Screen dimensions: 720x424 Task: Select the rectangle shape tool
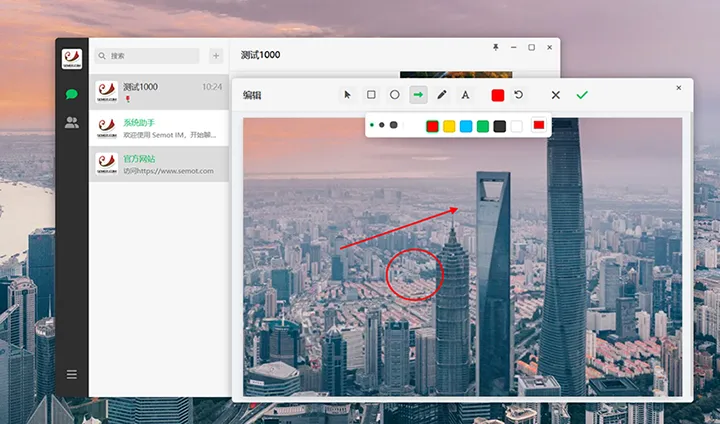[371, 95]
